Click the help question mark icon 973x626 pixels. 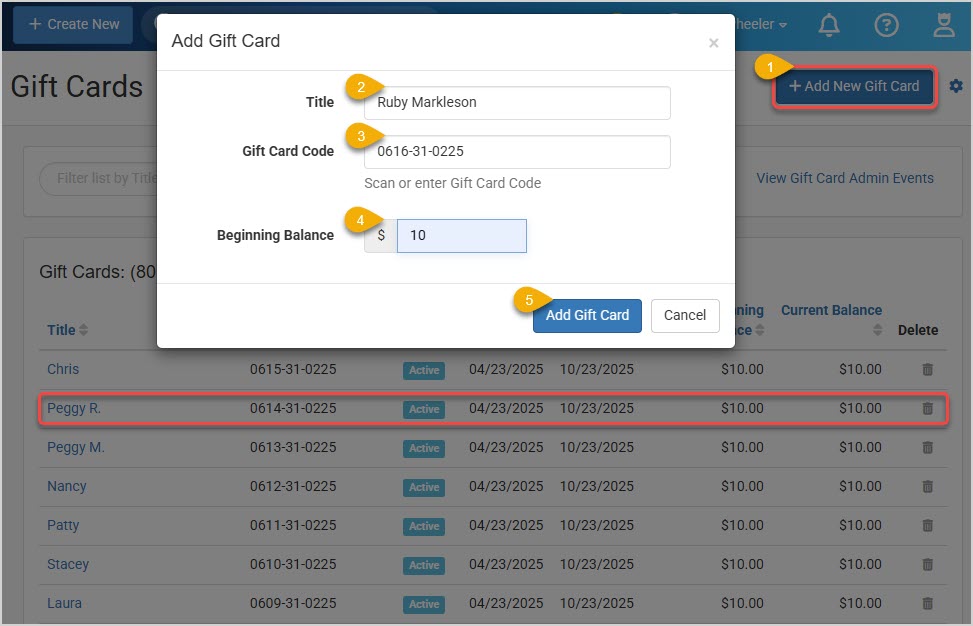[886, 25]
